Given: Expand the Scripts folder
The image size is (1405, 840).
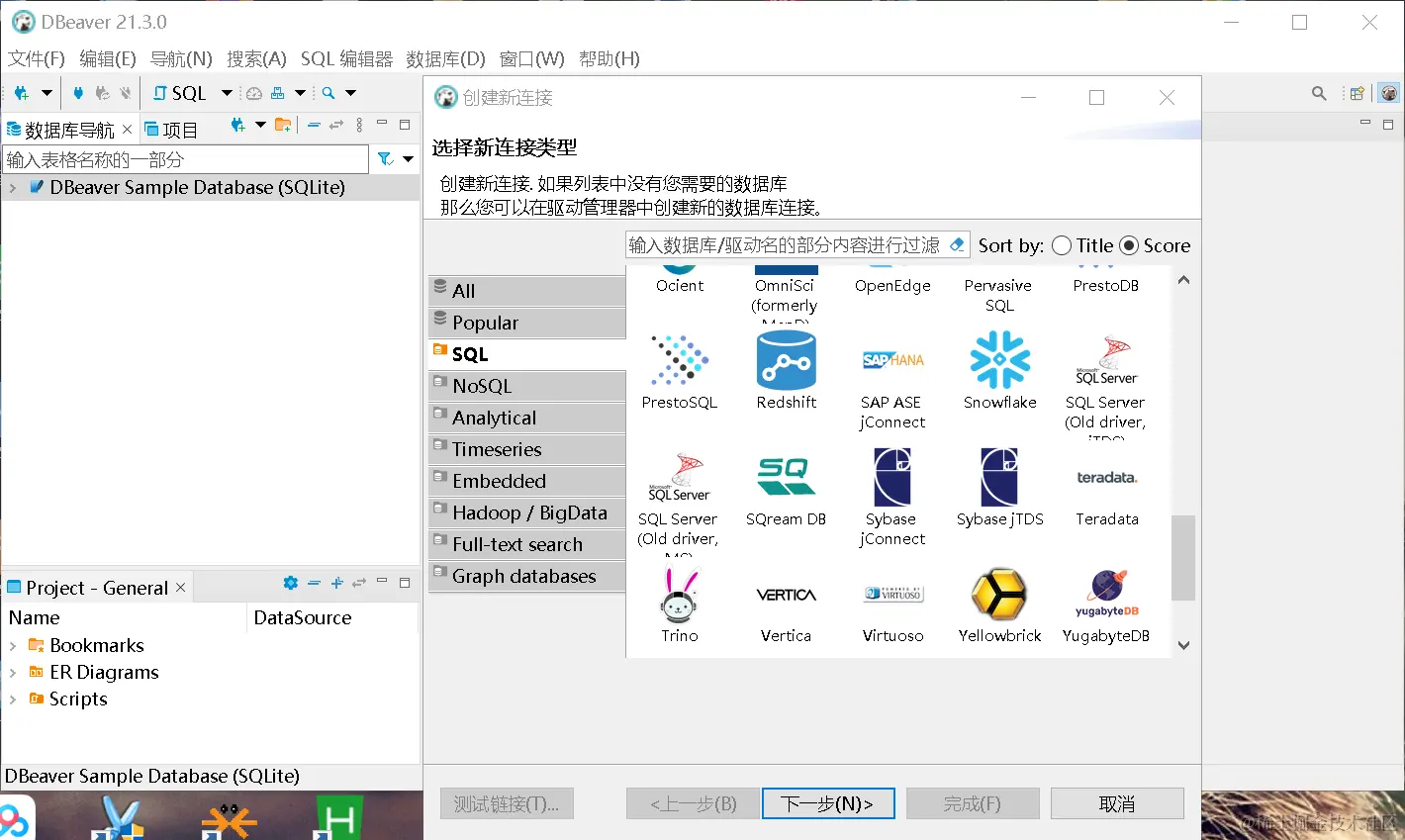Looking at the screenshot, I should [12, 699].
